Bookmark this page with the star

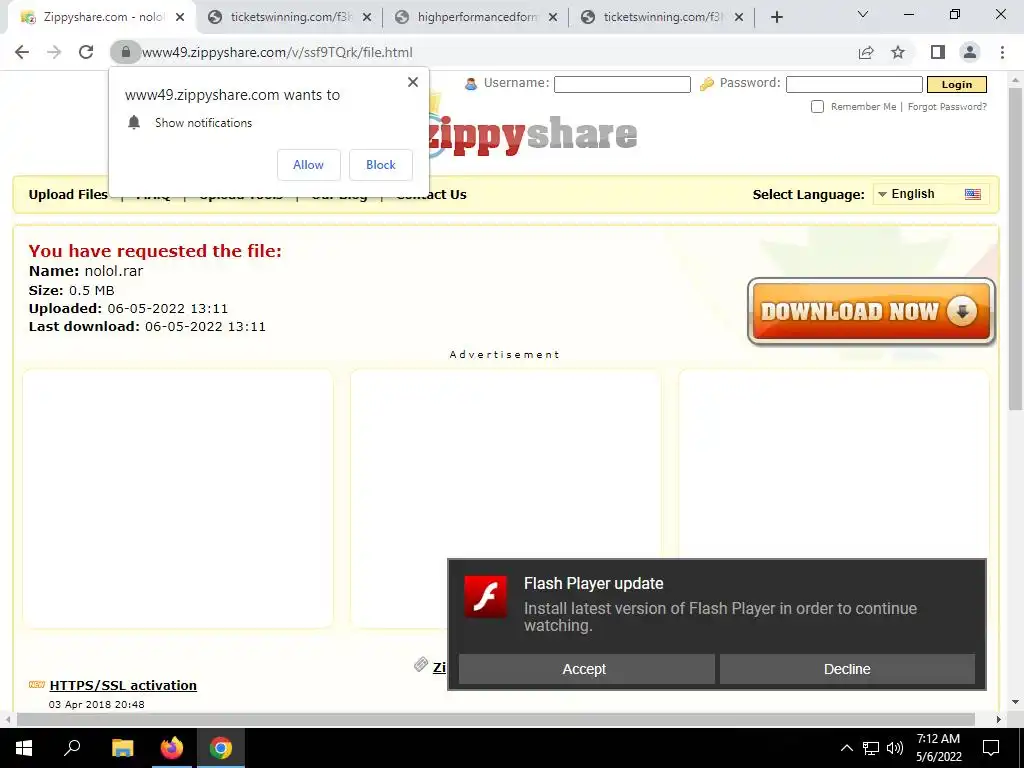coord(898,52)
